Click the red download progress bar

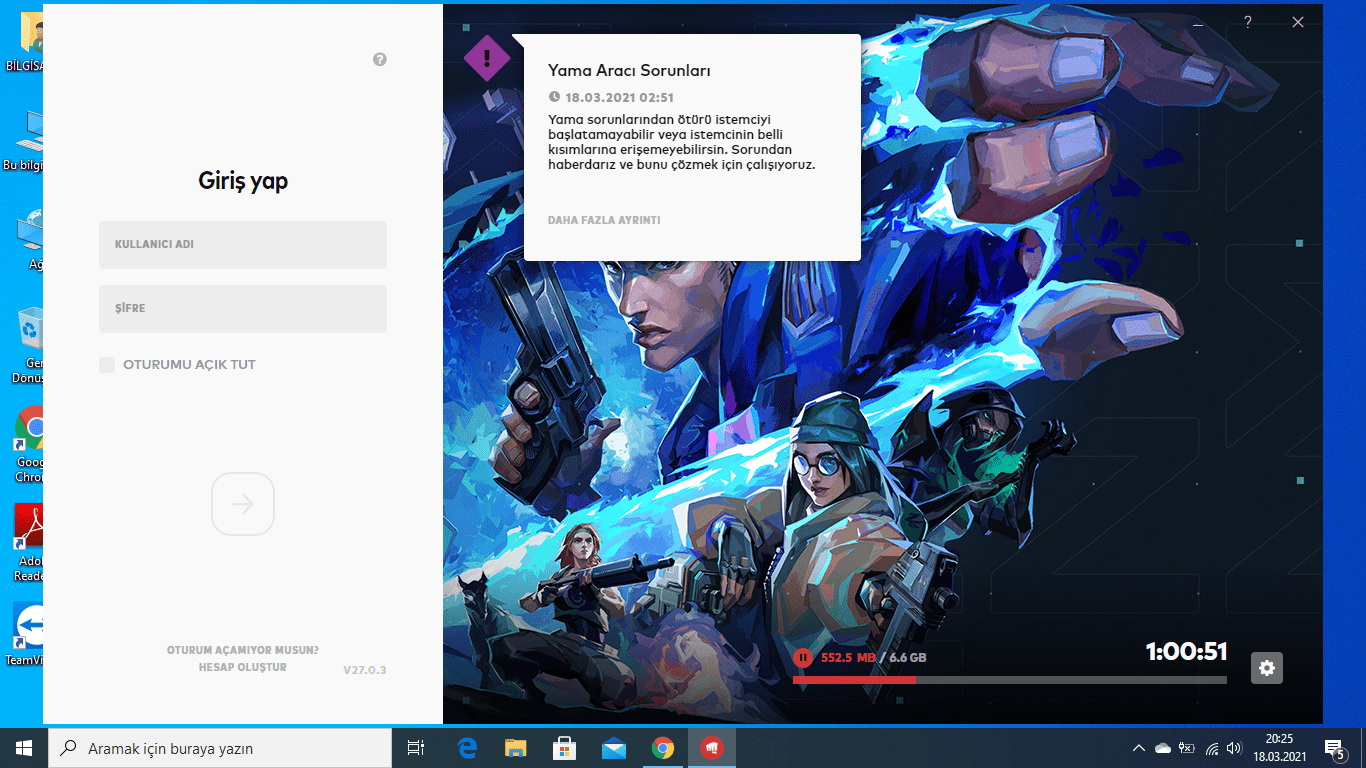tap(1010, 680)
